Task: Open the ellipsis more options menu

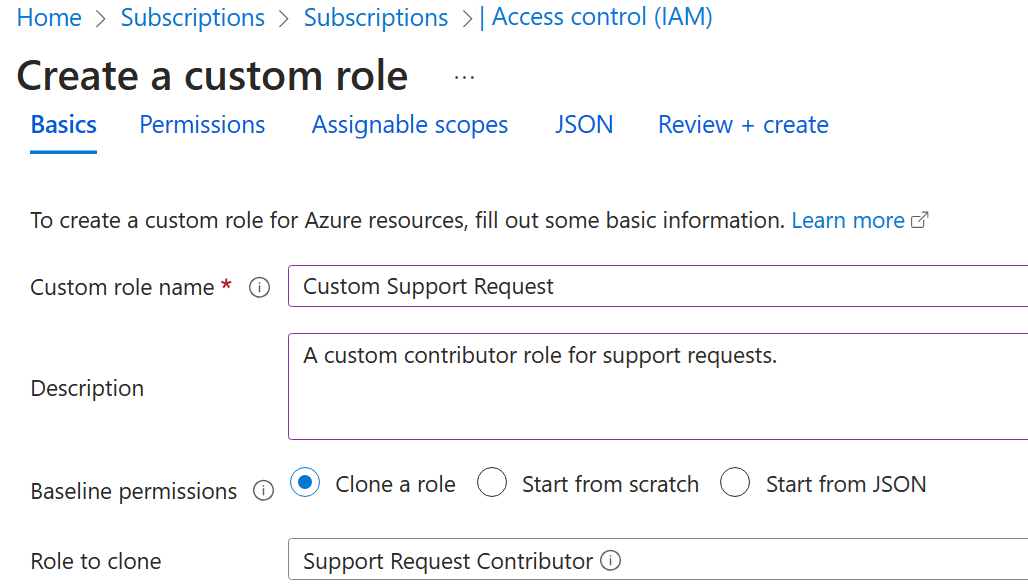Action: pos(464,77)
